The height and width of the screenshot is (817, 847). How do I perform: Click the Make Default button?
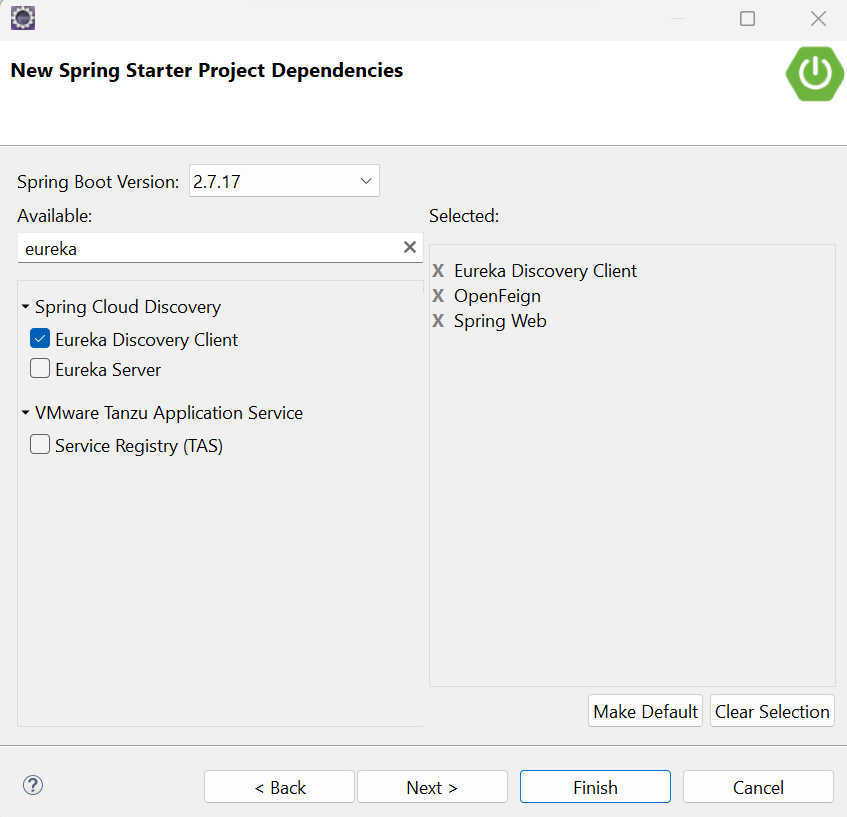[x=646, y=712]
